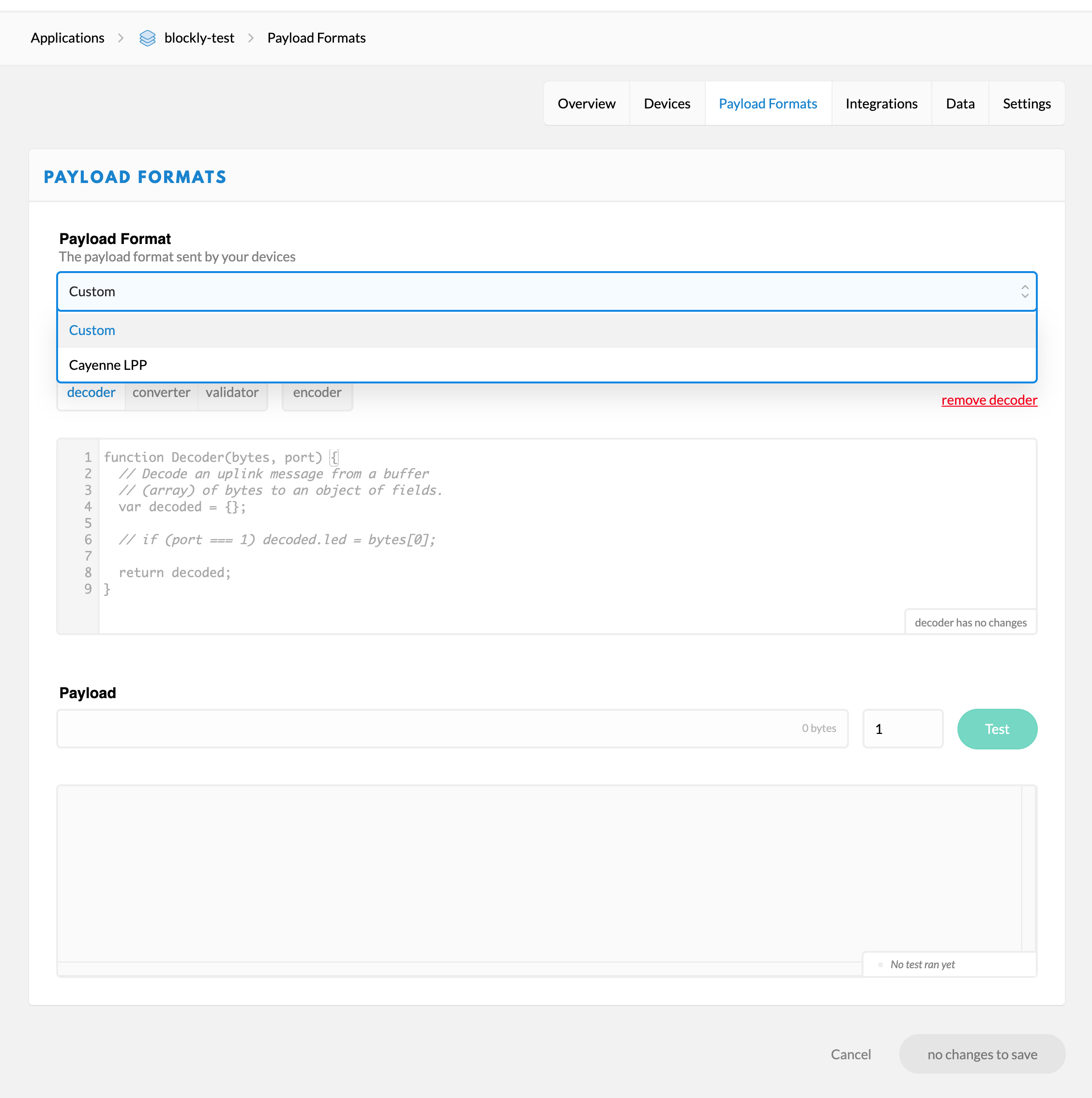Click the remove decoder link
The height and width of the screenshot is (1098, 1092).
point(988,400)
